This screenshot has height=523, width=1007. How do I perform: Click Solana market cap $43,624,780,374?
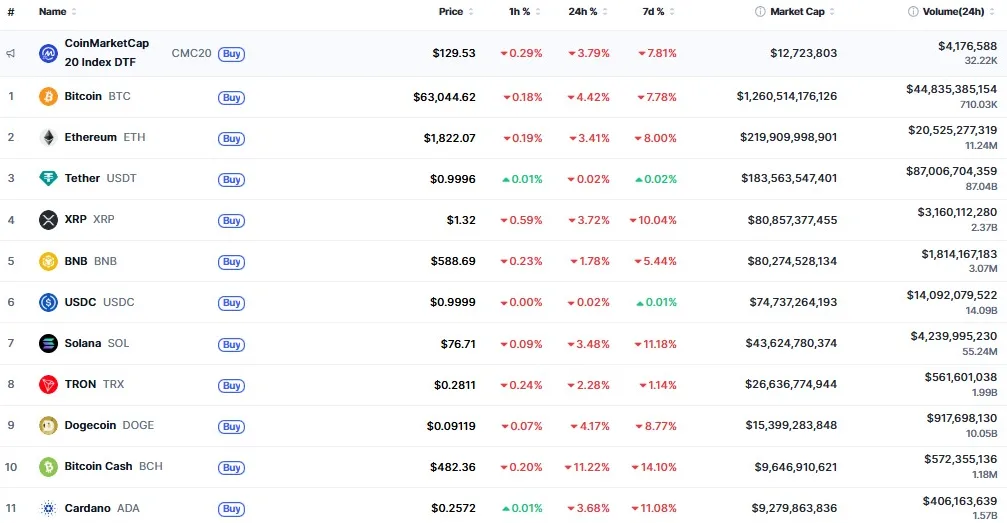[791, 343]
